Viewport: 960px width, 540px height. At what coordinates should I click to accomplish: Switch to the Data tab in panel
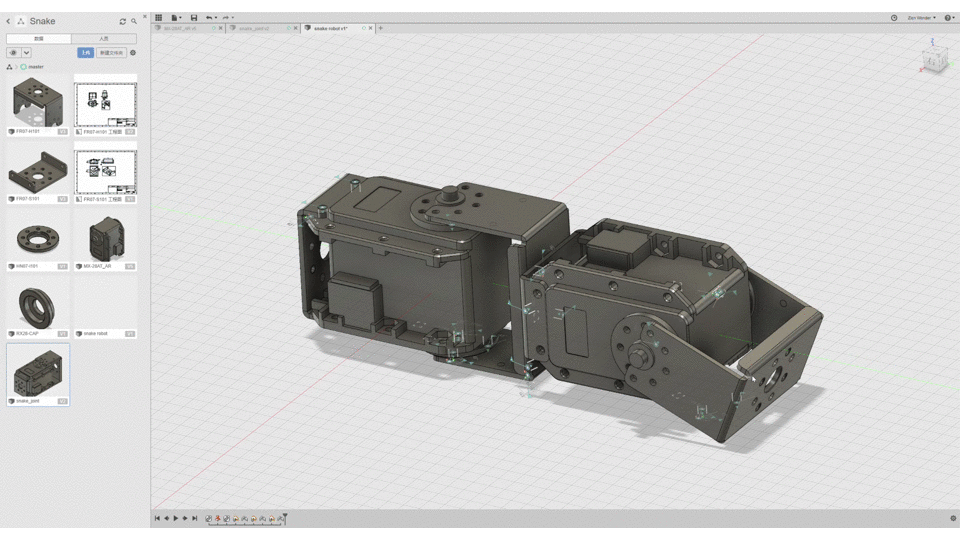39,39
